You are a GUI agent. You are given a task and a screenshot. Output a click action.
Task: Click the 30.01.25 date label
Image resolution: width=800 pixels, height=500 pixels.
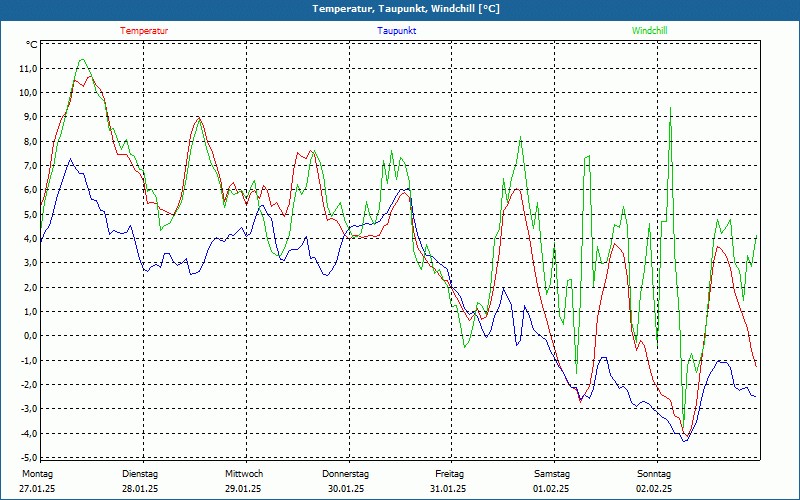click(346, 489)
